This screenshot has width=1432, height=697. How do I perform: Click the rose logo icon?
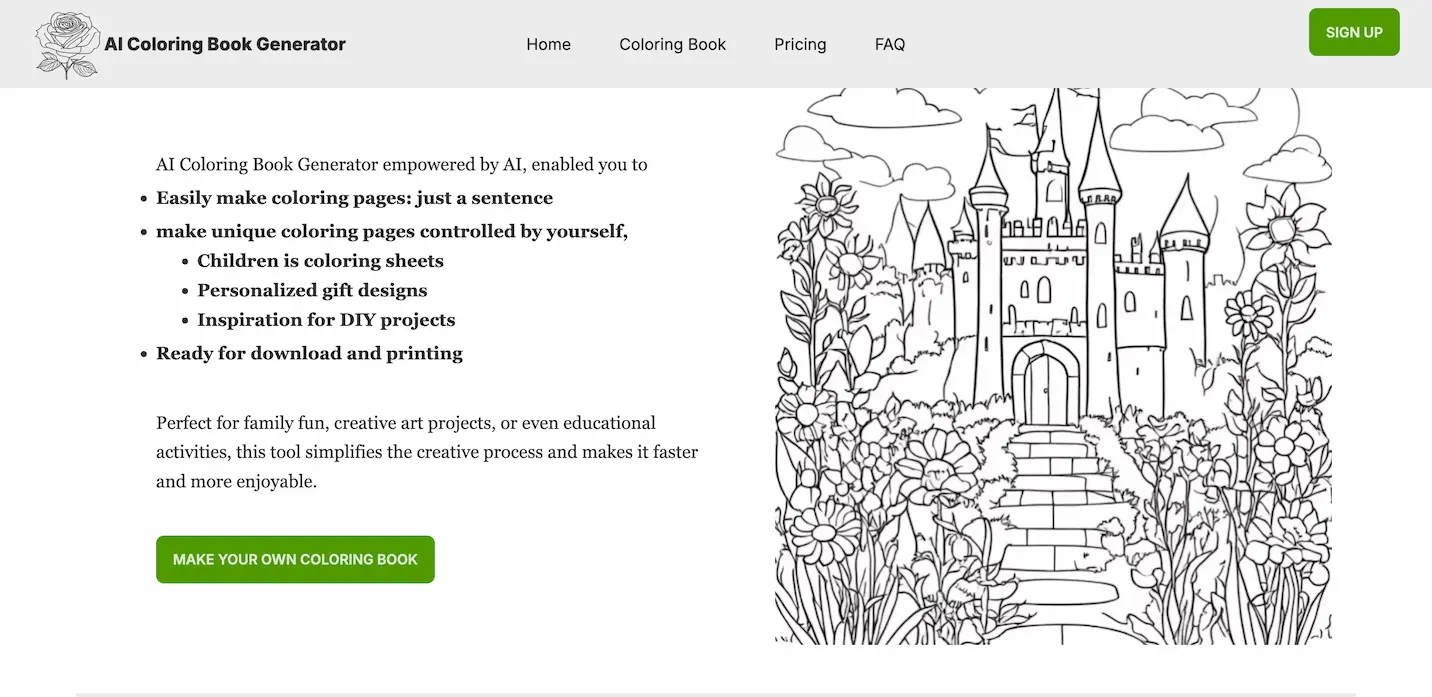pyautogui.click(x=66, y=44)
